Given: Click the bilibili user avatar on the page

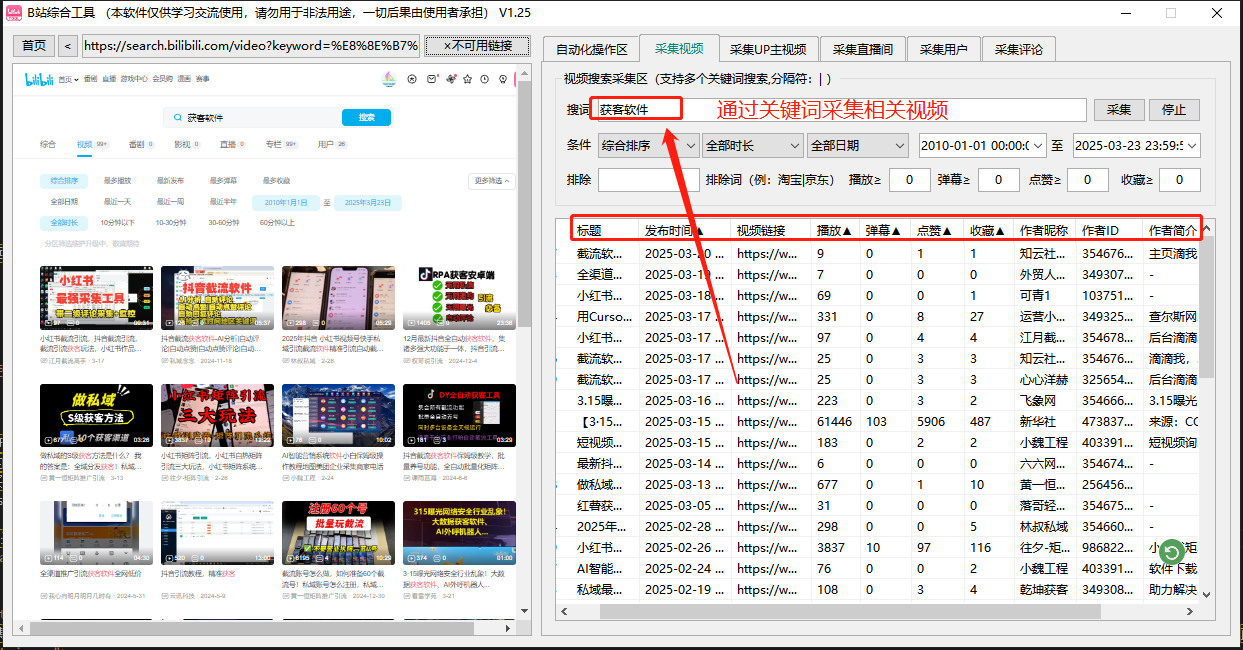Looking at the screenshot, I should (x=388, y=78).
